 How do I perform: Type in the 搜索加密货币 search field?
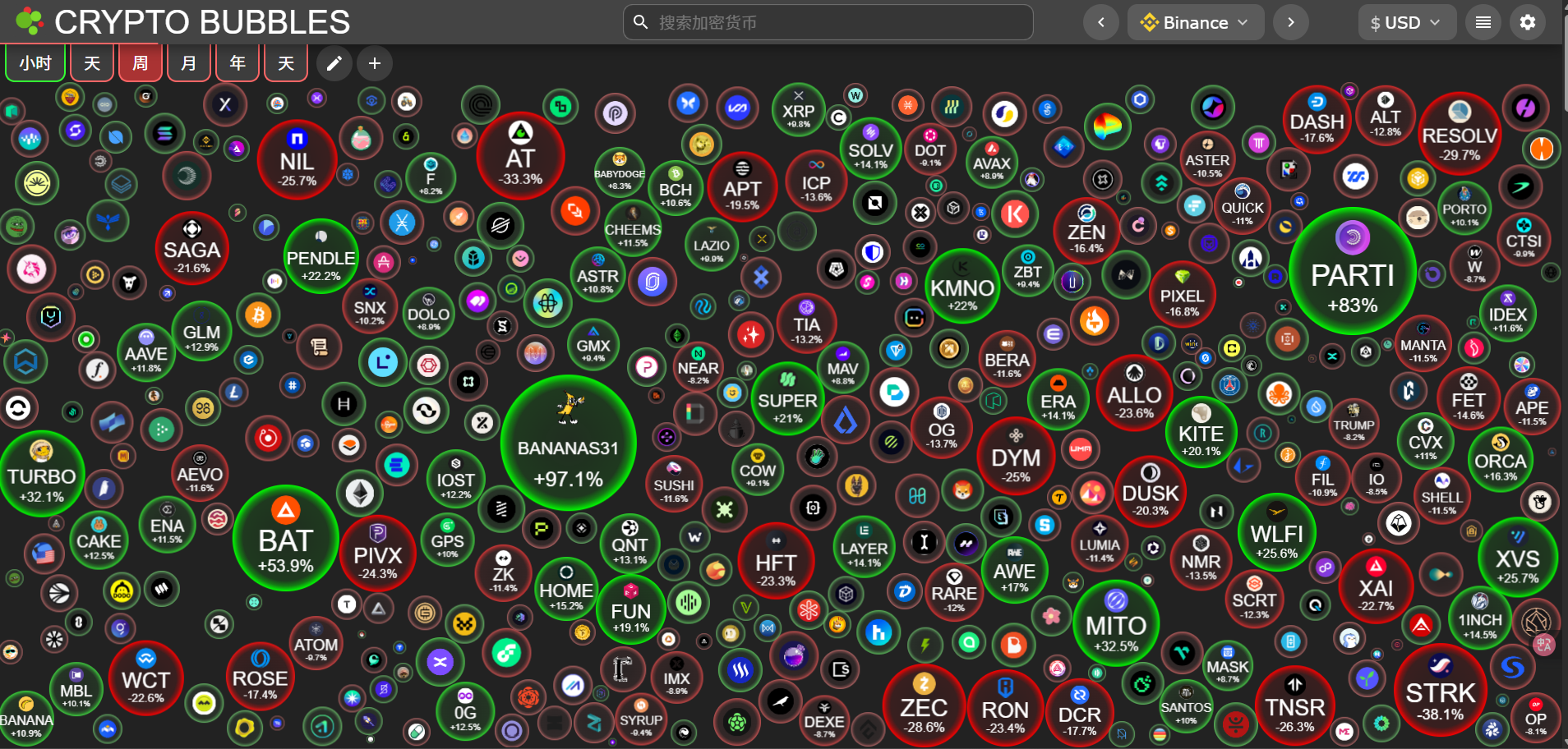(838, 22)
